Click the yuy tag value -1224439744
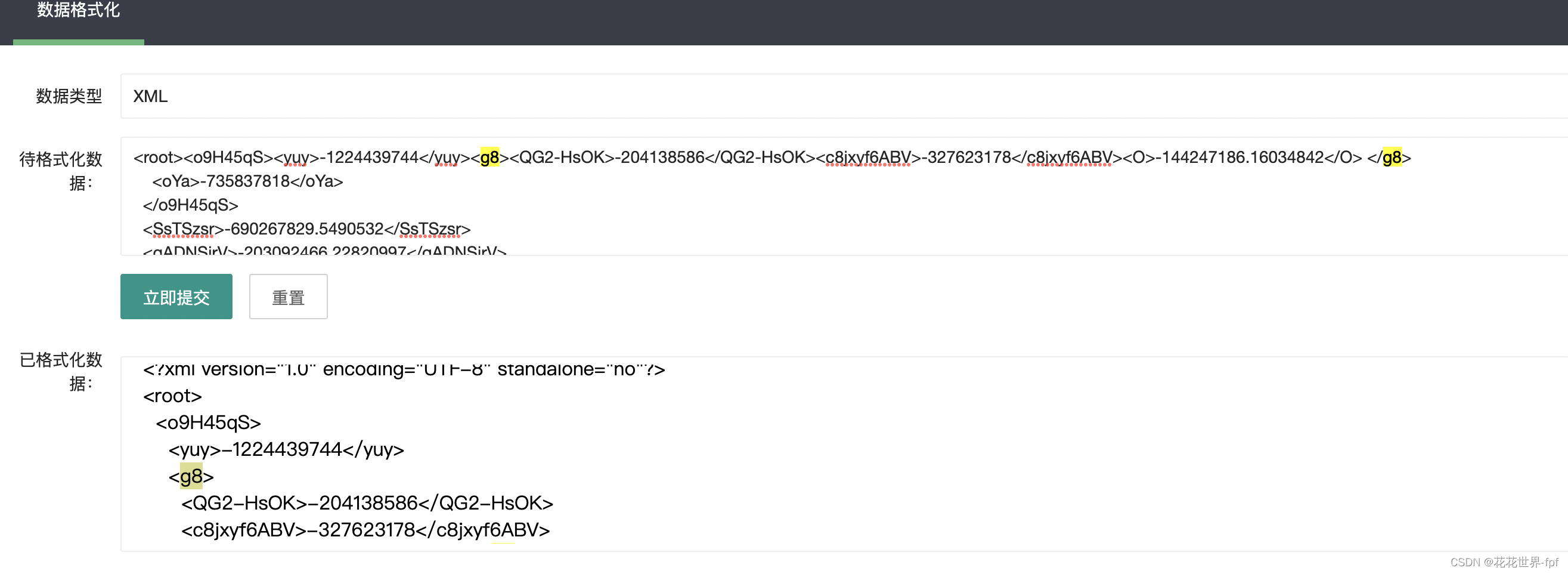The height and width of the screenshot is (574, 1568). (274, 450)
